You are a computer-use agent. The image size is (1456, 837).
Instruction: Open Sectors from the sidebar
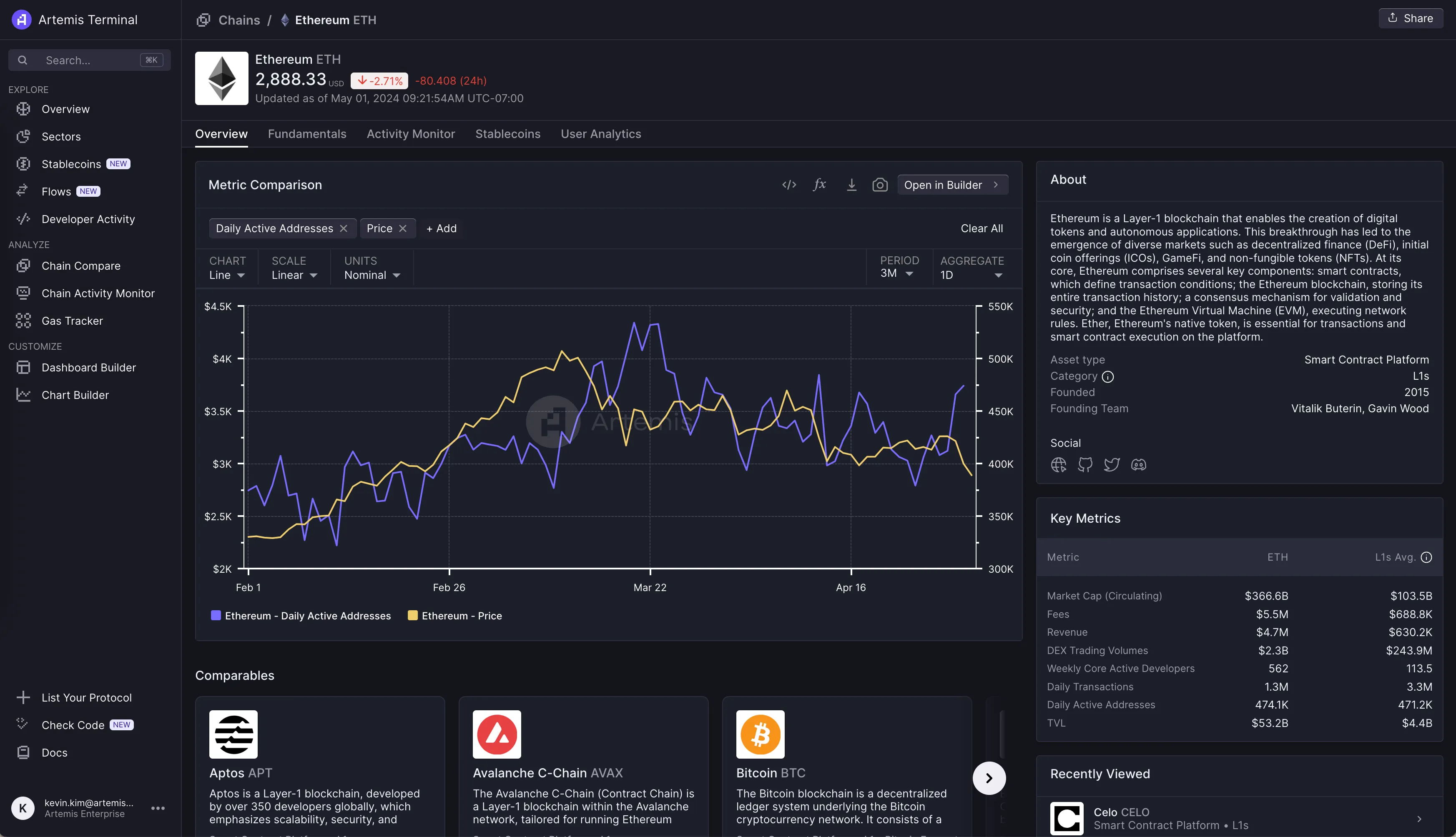tap(61, 136)
